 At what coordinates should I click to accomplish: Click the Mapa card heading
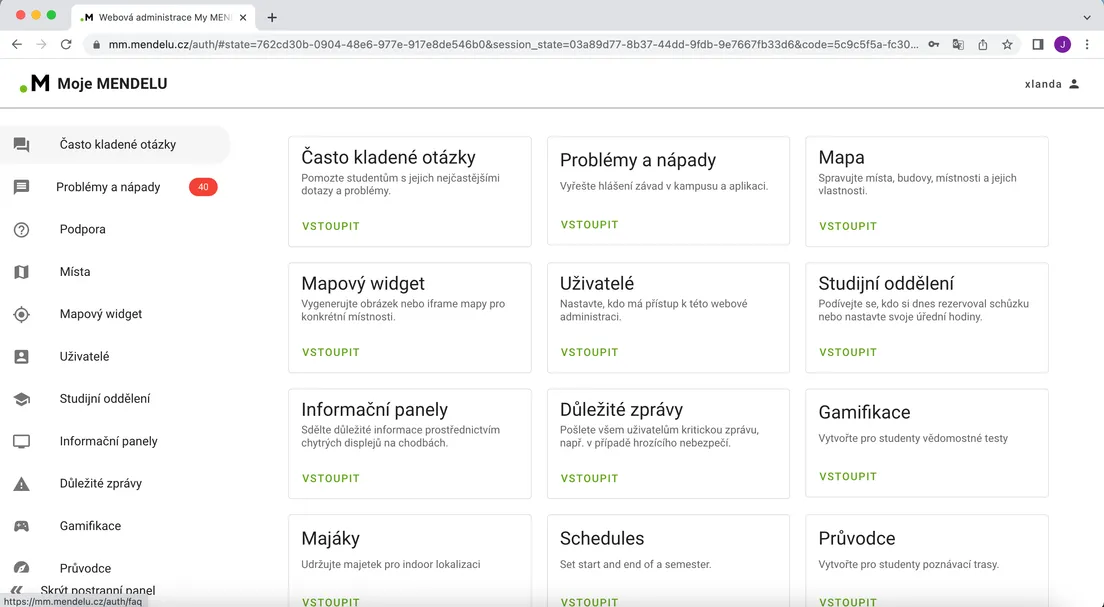pos(841,157)
